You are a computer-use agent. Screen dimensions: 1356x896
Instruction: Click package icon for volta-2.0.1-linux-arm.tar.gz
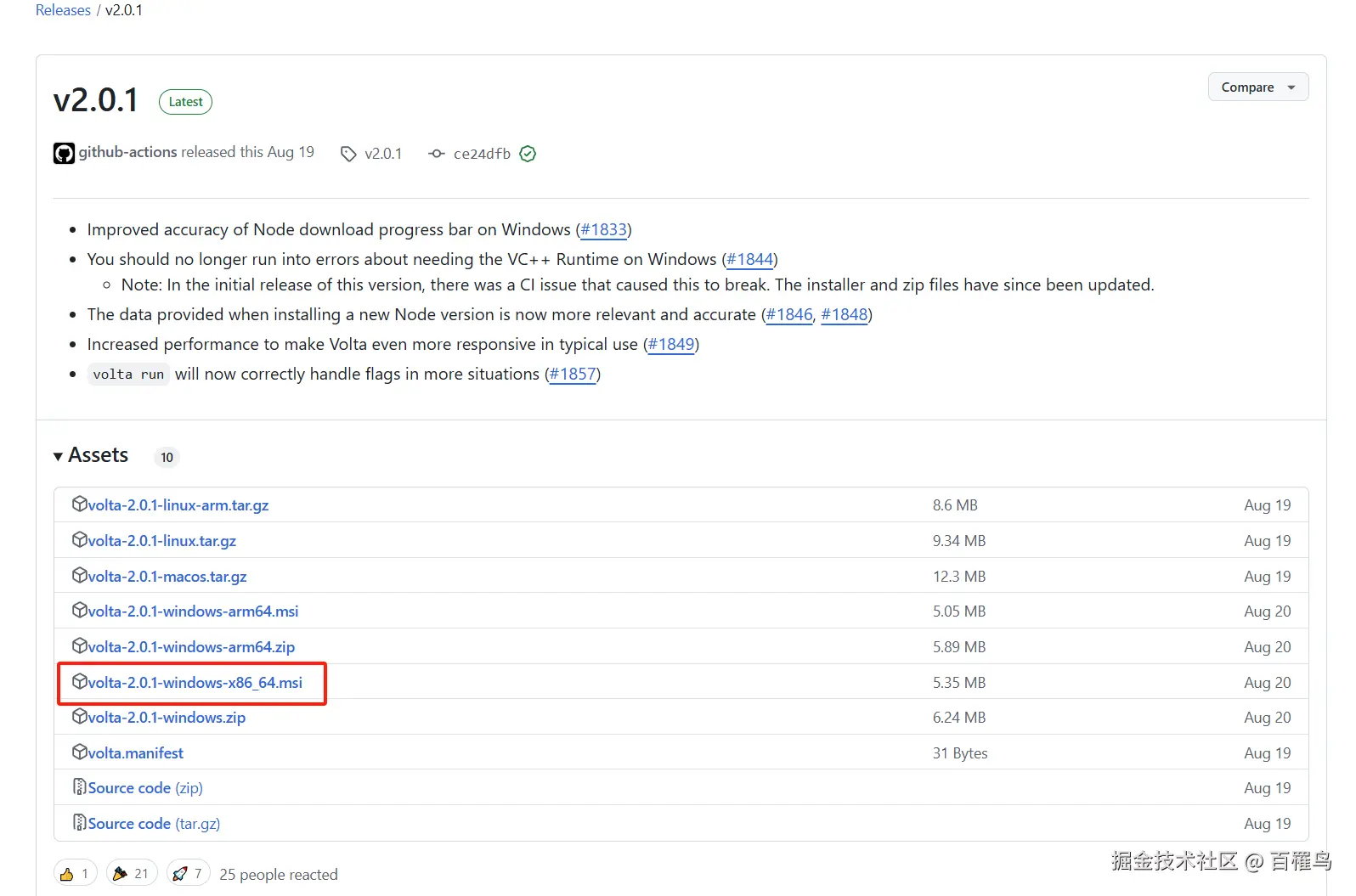point(80,504)
